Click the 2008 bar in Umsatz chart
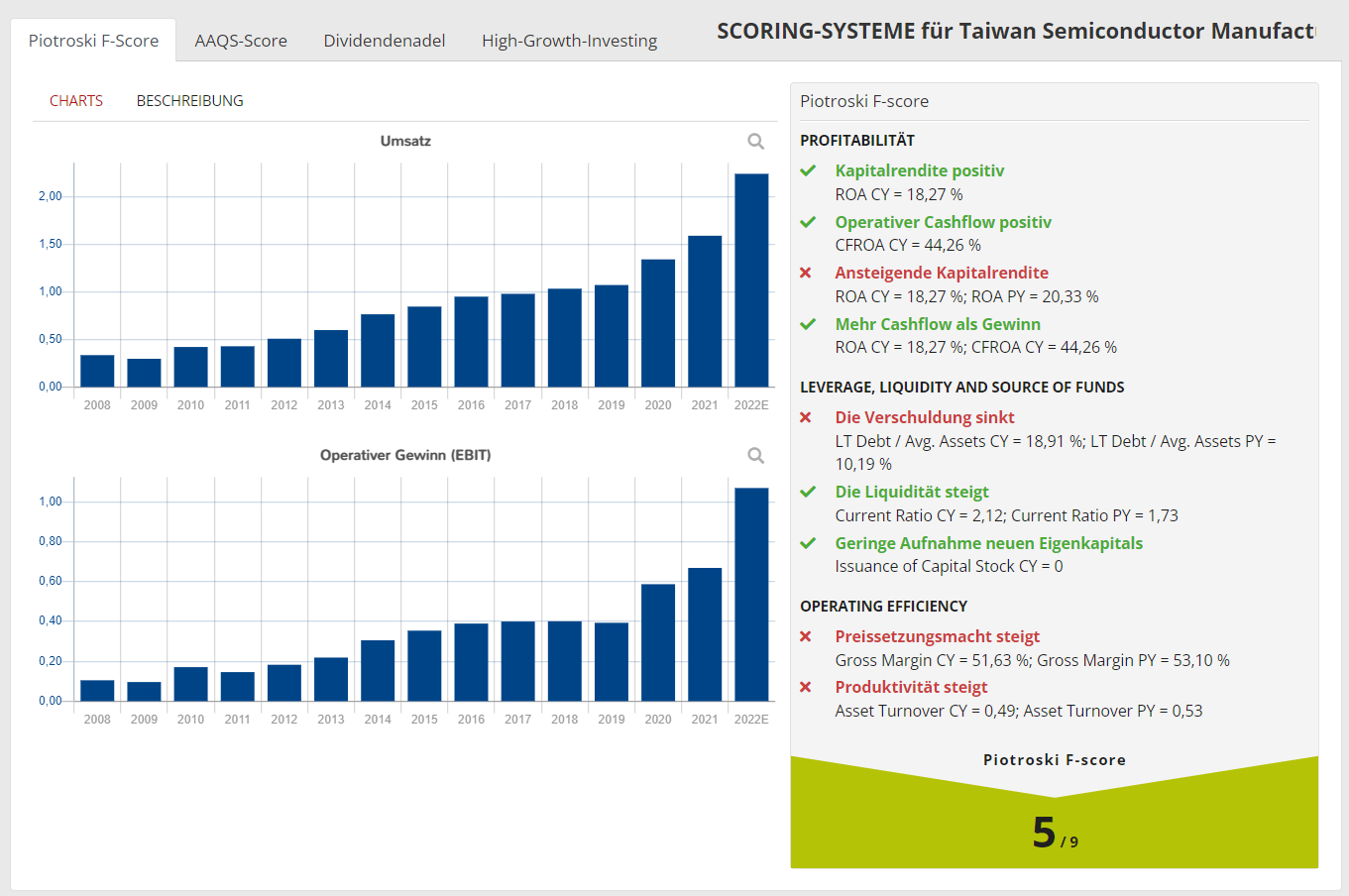This screenshot has height=896, width=1349. pyautogui.click(x=97, y=371)
